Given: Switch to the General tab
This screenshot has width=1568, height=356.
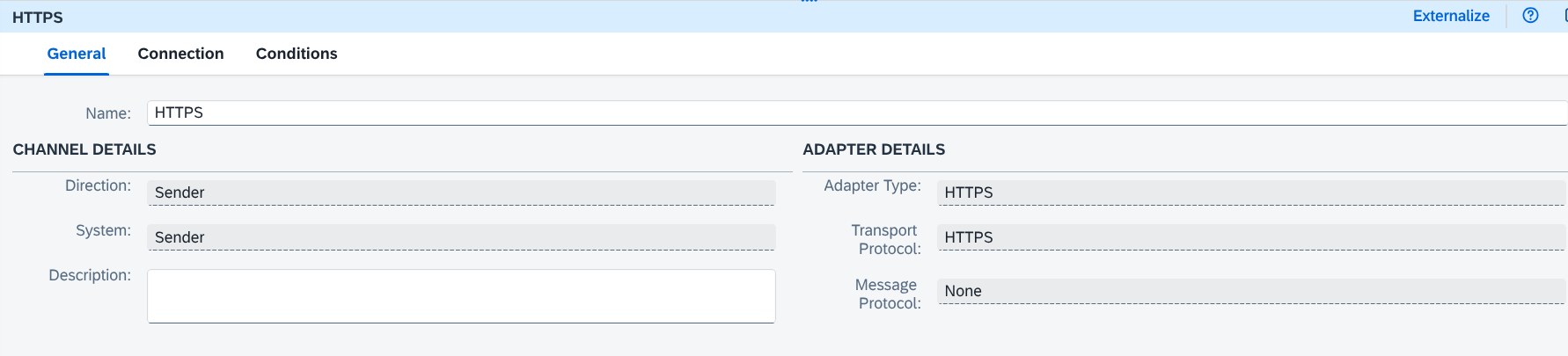Looking at the screenshot, I should [x=77, y=54].
